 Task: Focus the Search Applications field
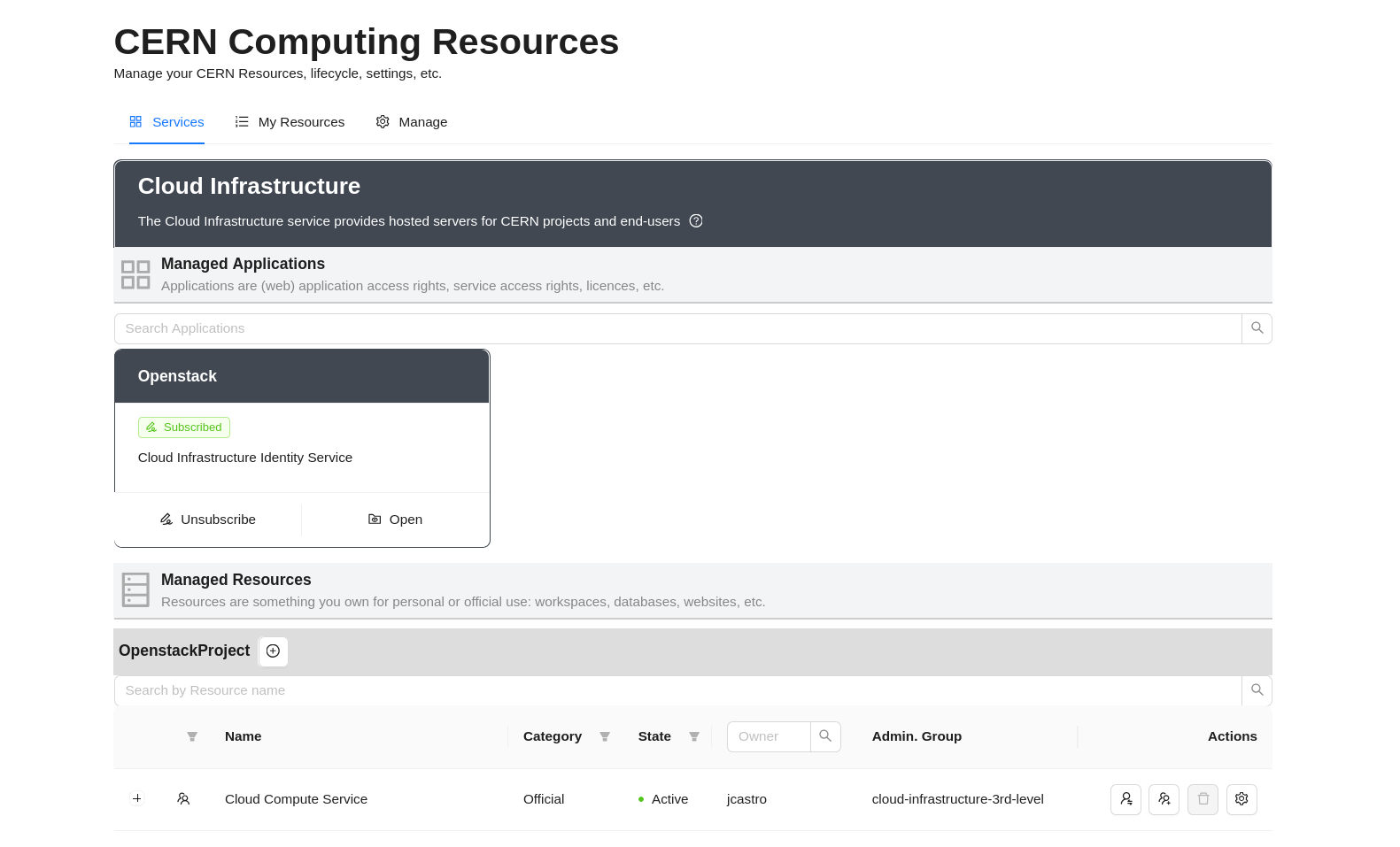(x=677, y=328)
